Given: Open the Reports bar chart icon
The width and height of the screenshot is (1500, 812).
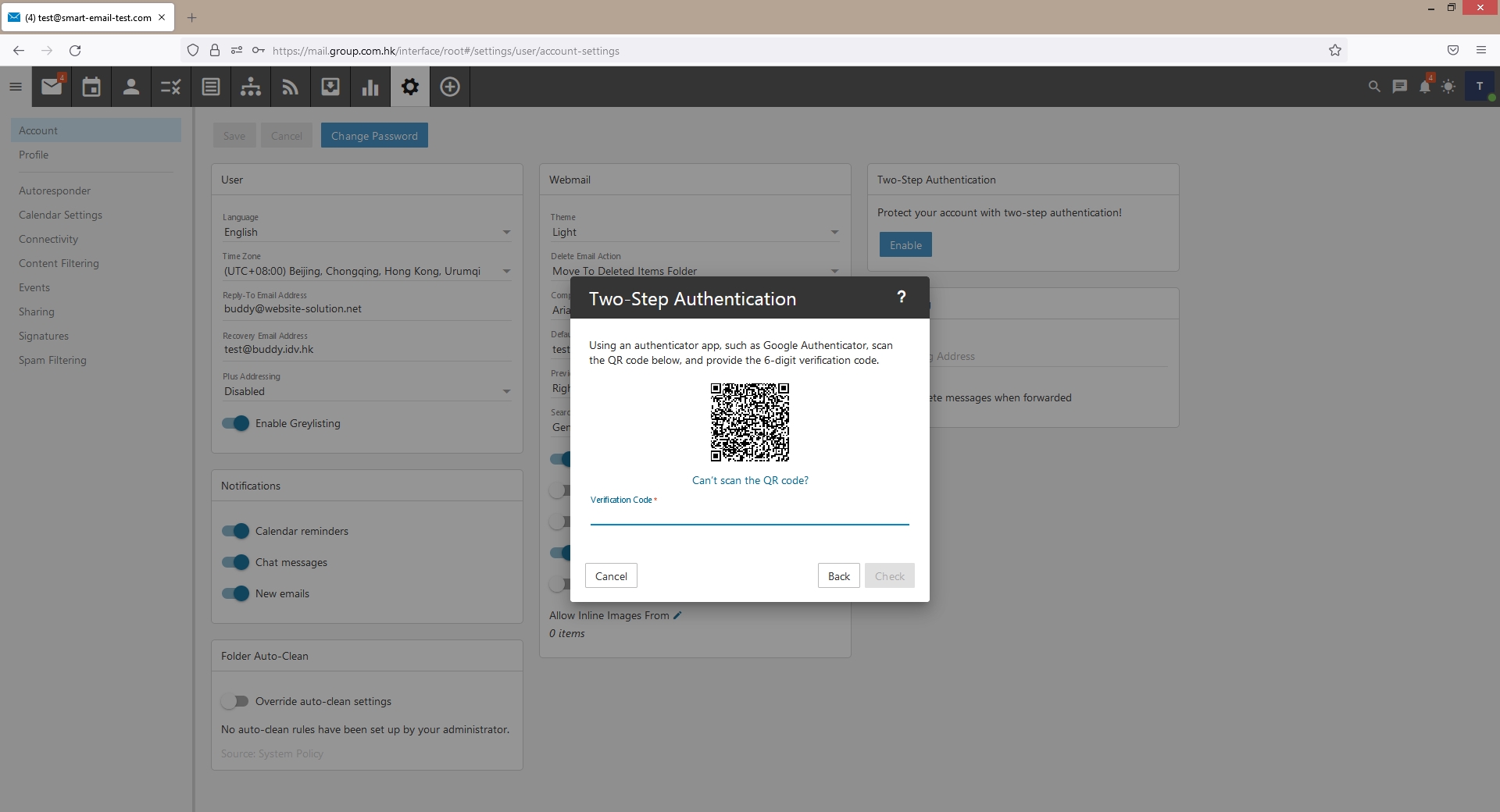Looking at the screenshot, I should click(x=370, y=87).
